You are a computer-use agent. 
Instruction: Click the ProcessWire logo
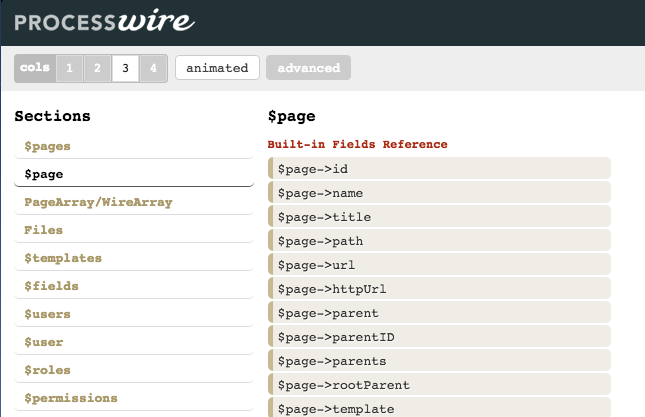tap(104, 21)
